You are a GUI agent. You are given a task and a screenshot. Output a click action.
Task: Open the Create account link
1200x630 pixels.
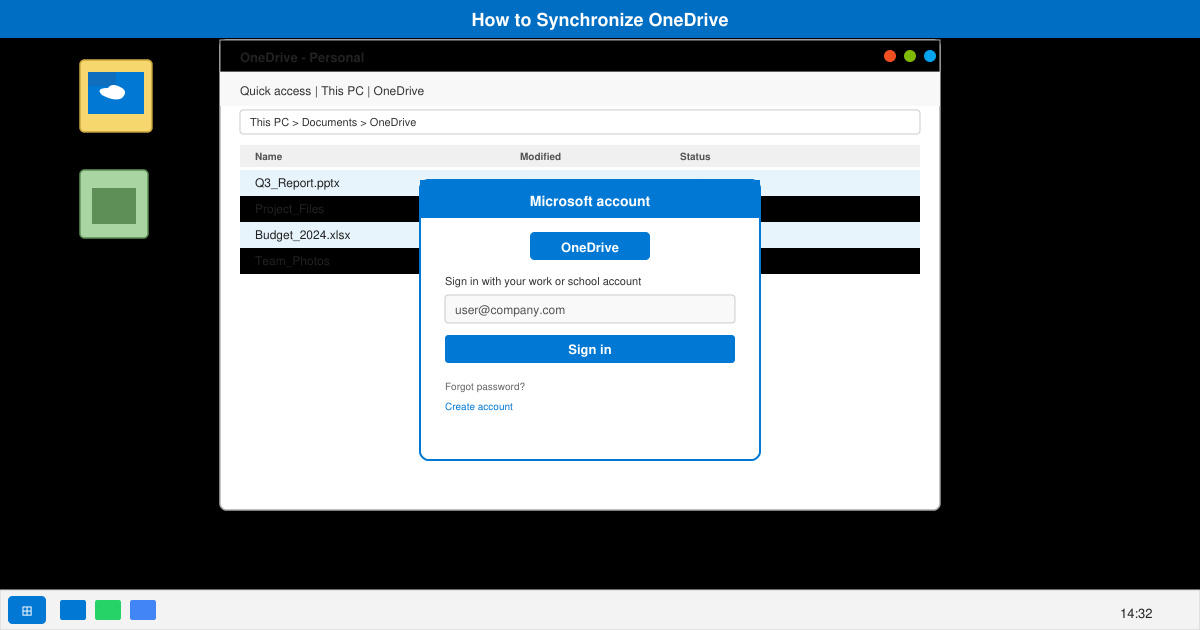click(x=479, y=407)
